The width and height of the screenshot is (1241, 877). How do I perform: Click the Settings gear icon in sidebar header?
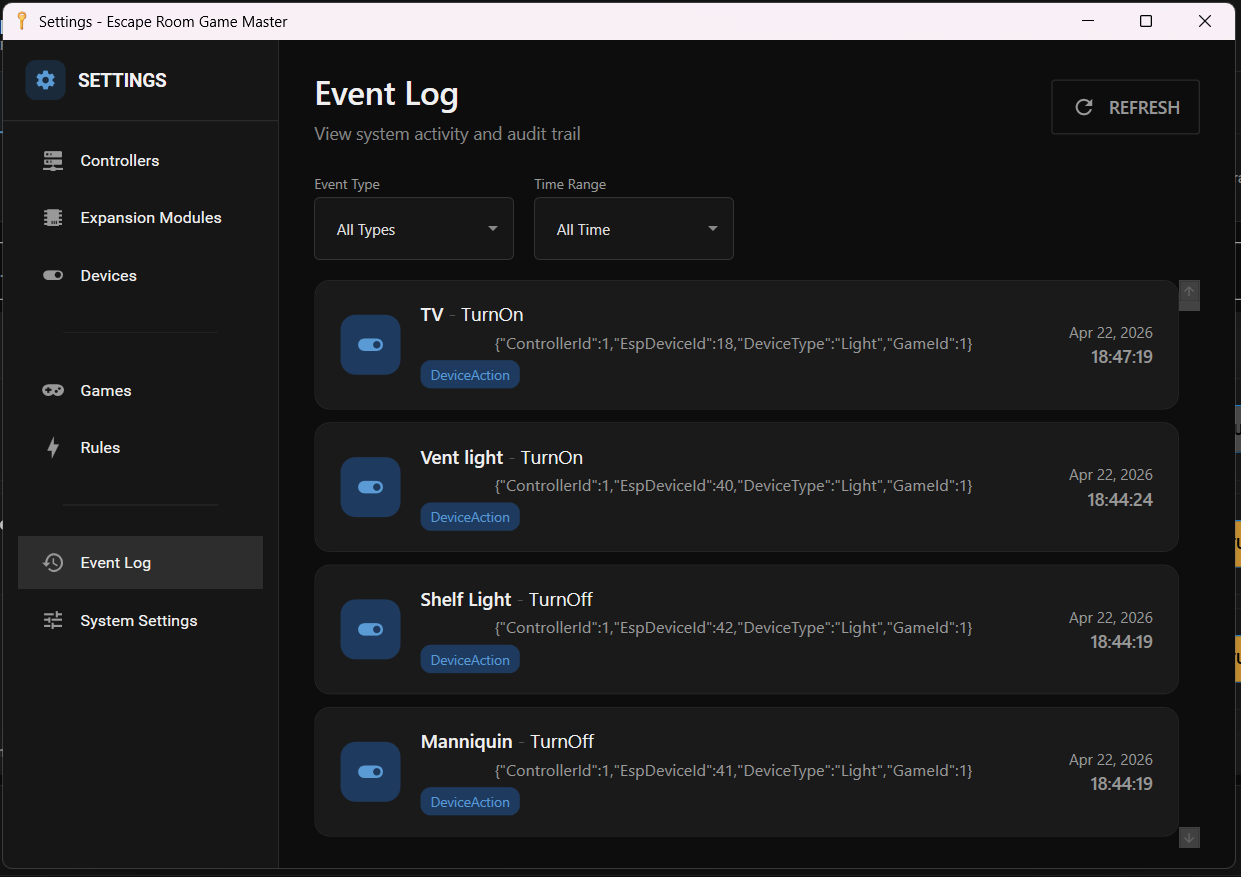click(x=45, y=80)
